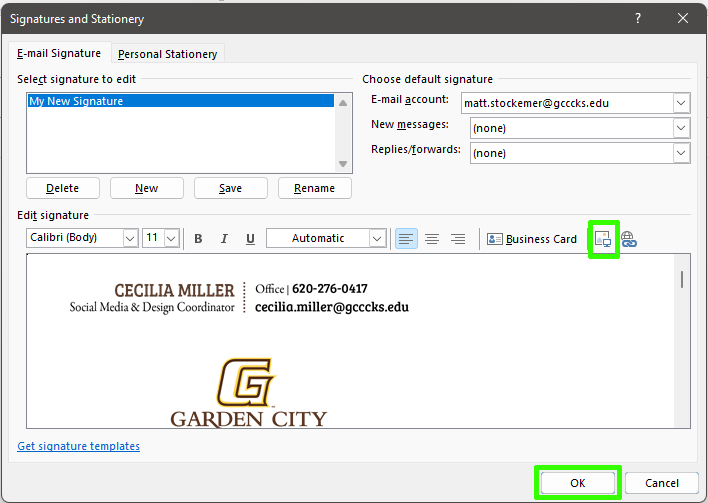Toggle underline formatting button
The width and height of the screenshot is (708, 503).
(x=250, y=239)
